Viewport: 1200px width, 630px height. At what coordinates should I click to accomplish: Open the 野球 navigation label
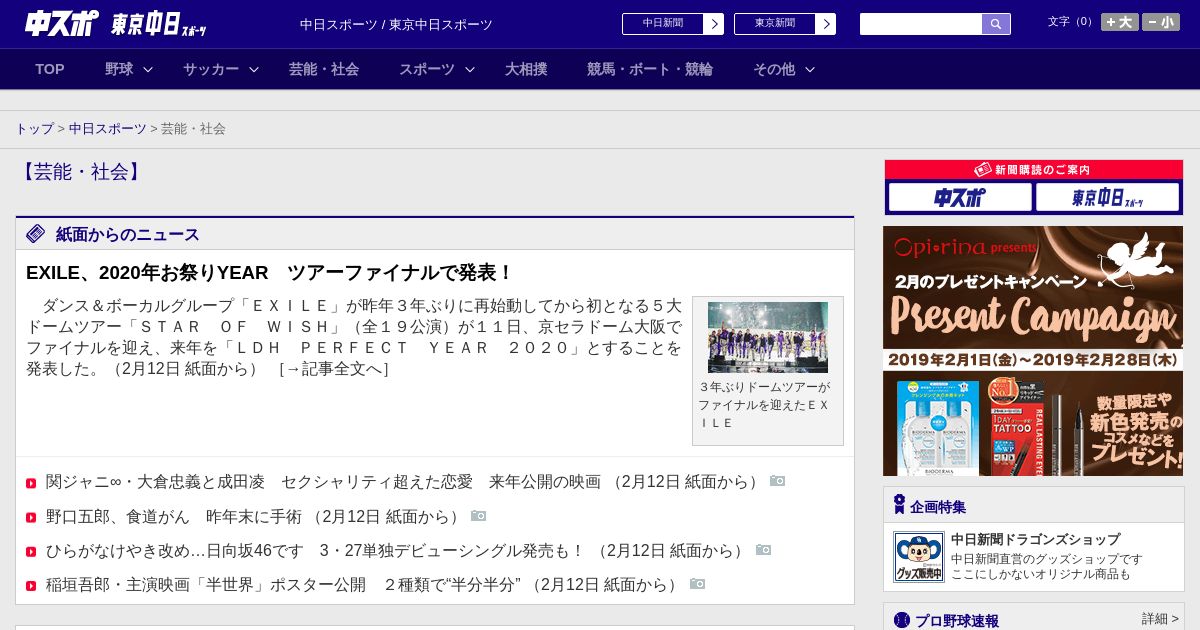119,69
